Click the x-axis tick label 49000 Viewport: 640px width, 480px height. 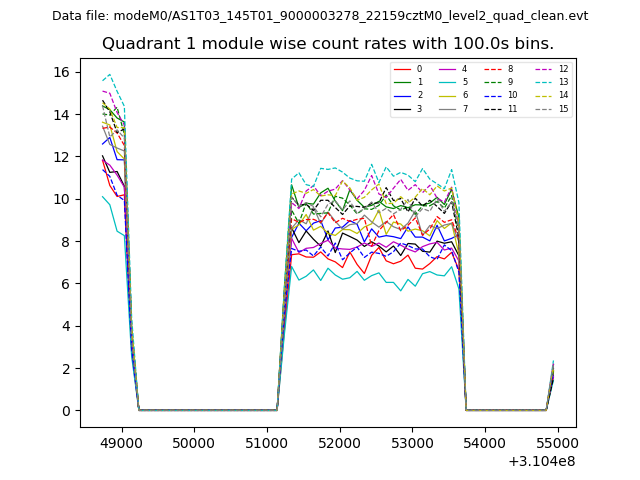pyautogui.click(x=120, y=441)
